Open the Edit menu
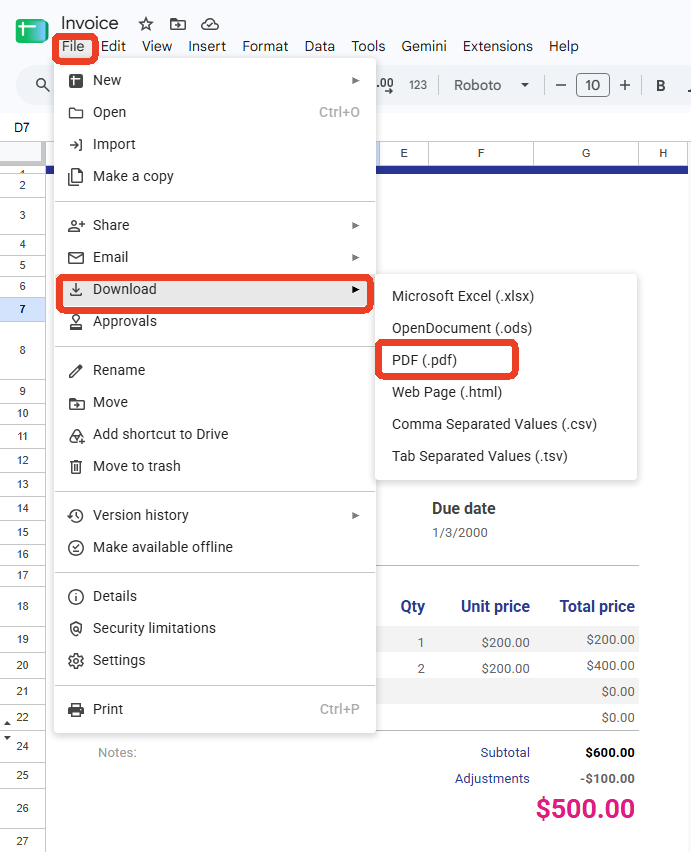The height and width of the screenshot is (852, 691). click(113, 47)
